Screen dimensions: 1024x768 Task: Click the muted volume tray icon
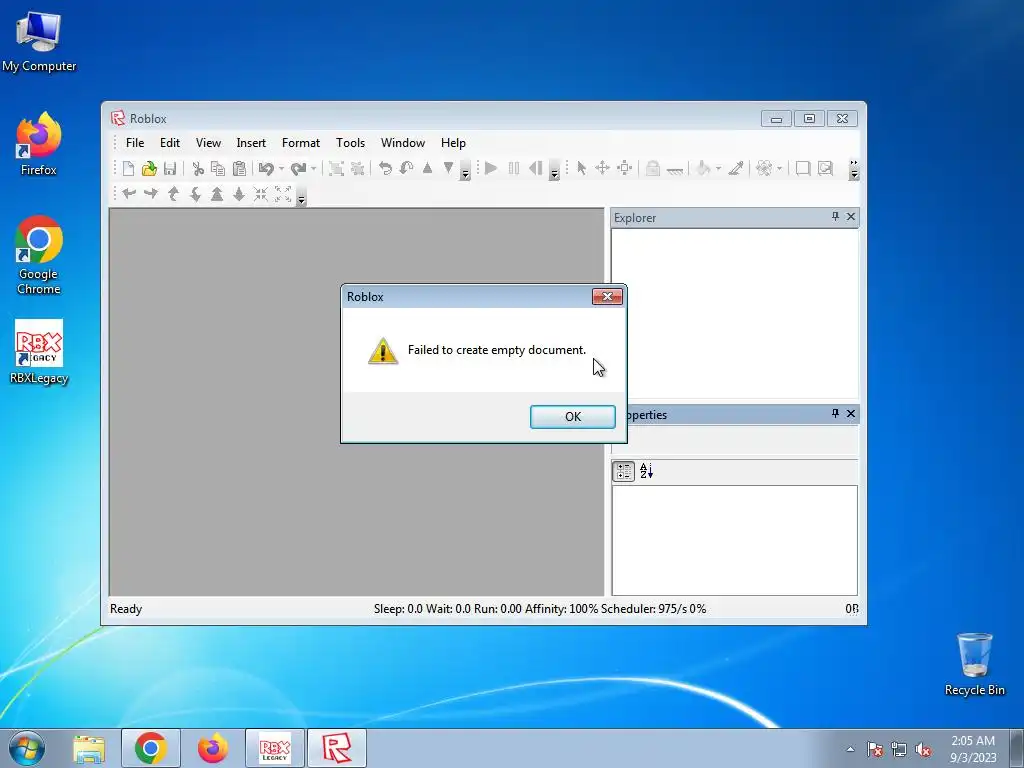point(923,749)
